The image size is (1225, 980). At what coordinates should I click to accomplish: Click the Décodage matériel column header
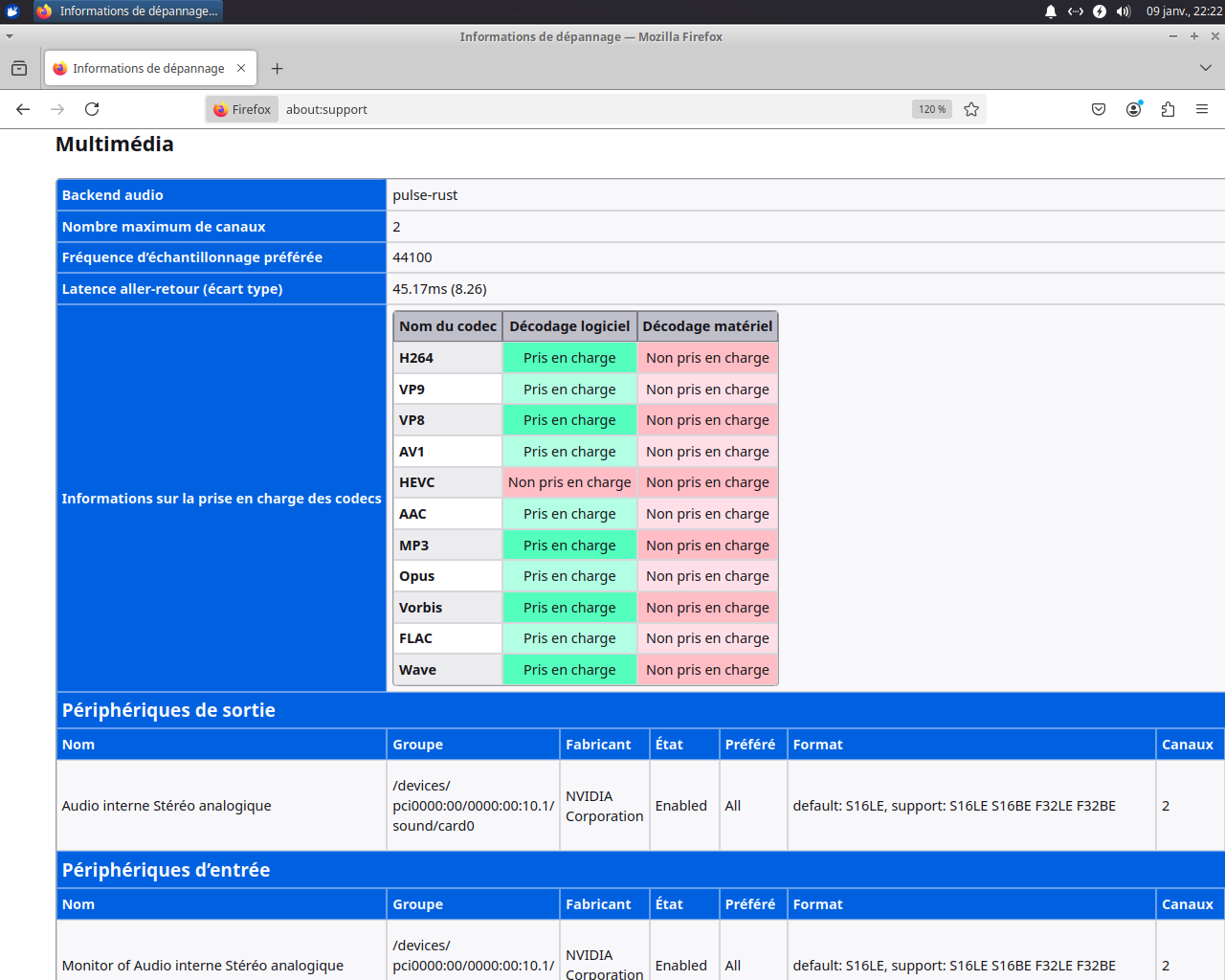(x=707, y=326)
